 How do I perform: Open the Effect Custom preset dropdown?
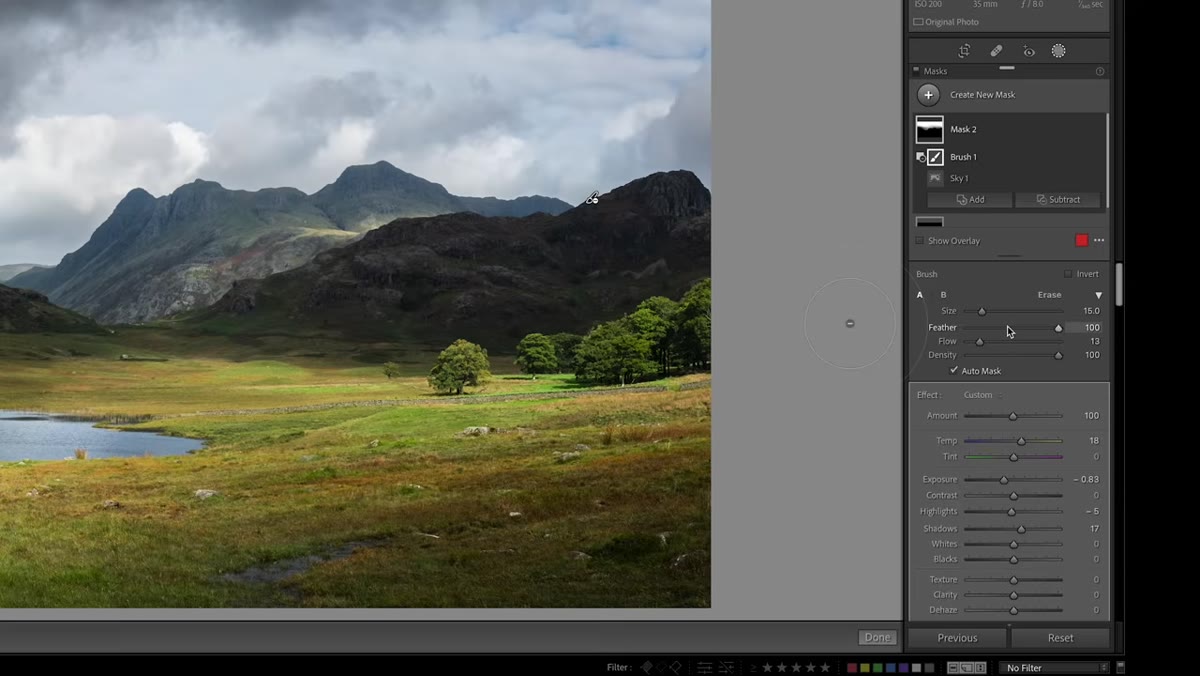pyautogui.click(x=981, y=395)
